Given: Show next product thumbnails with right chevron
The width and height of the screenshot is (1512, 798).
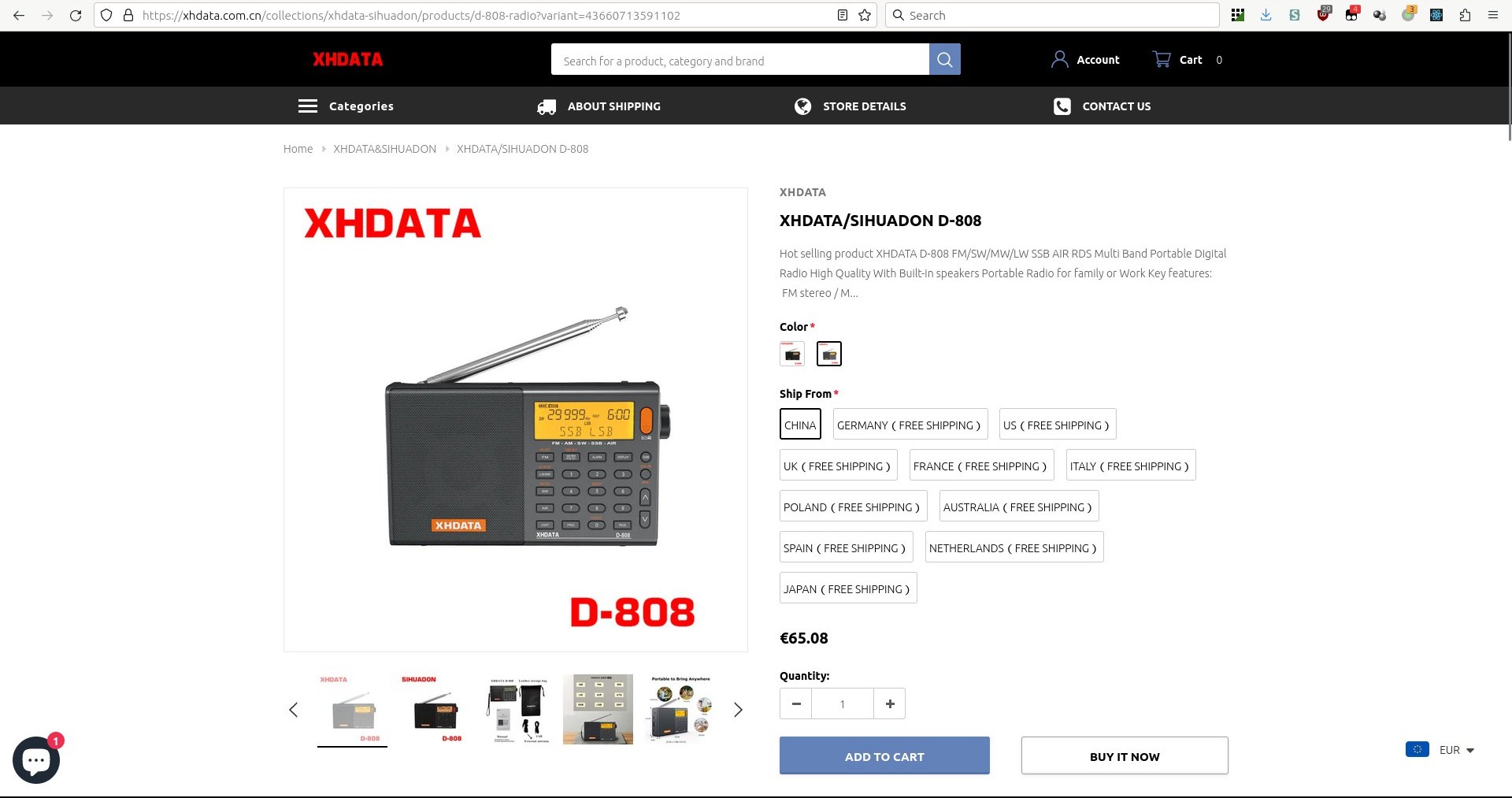Looking at the screenshot, I should point(737,710).
